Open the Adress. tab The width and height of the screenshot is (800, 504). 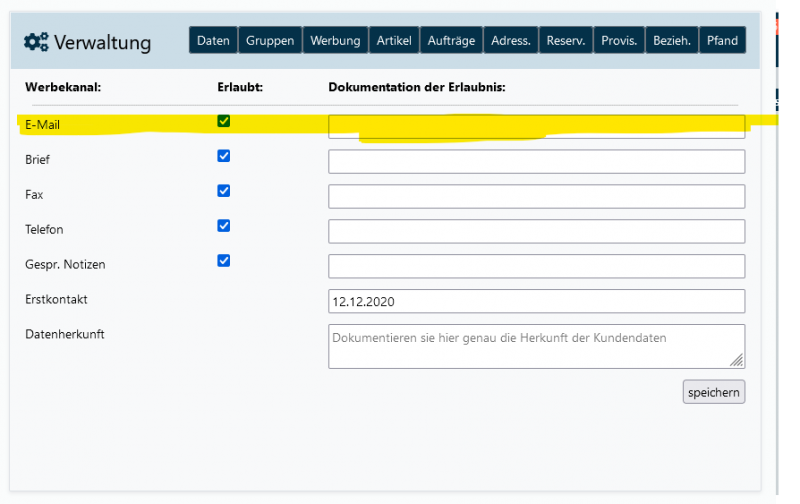(x=511, y=41)
